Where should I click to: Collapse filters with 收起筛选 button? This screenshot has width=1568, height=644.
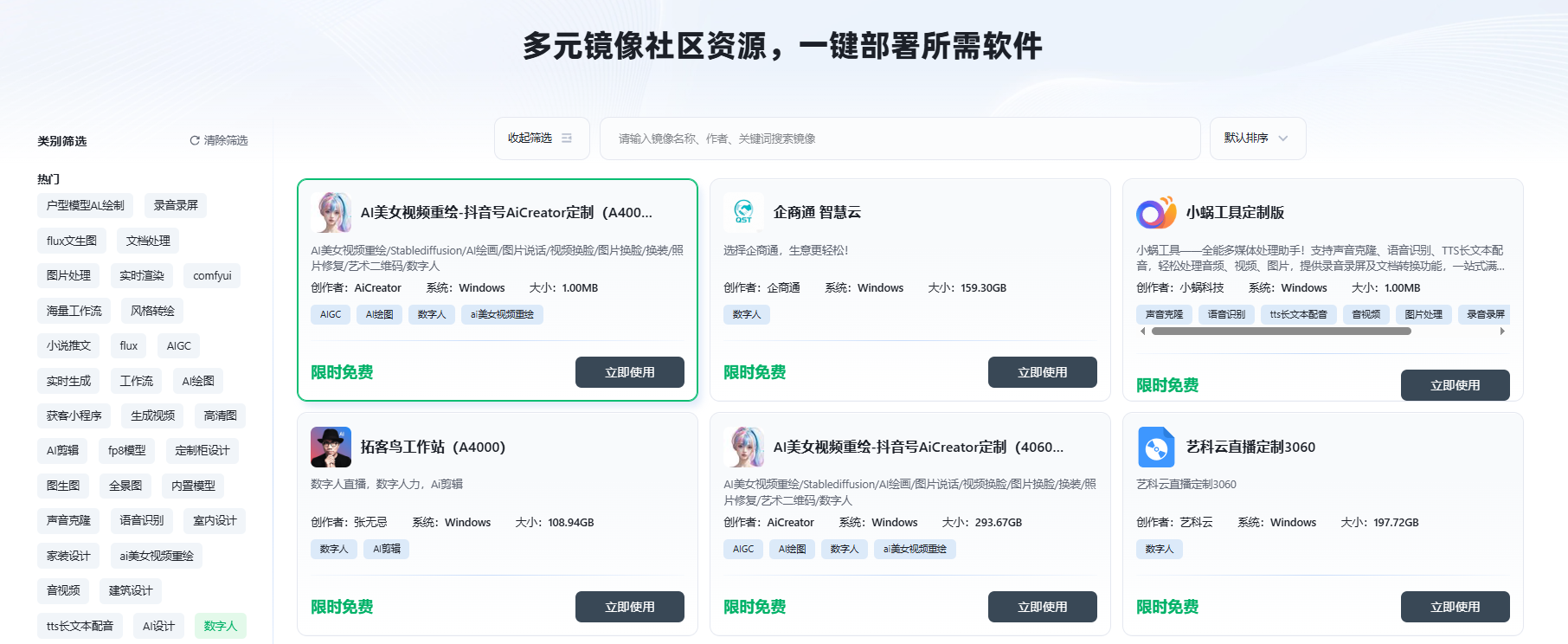click(x=541, y=138)
